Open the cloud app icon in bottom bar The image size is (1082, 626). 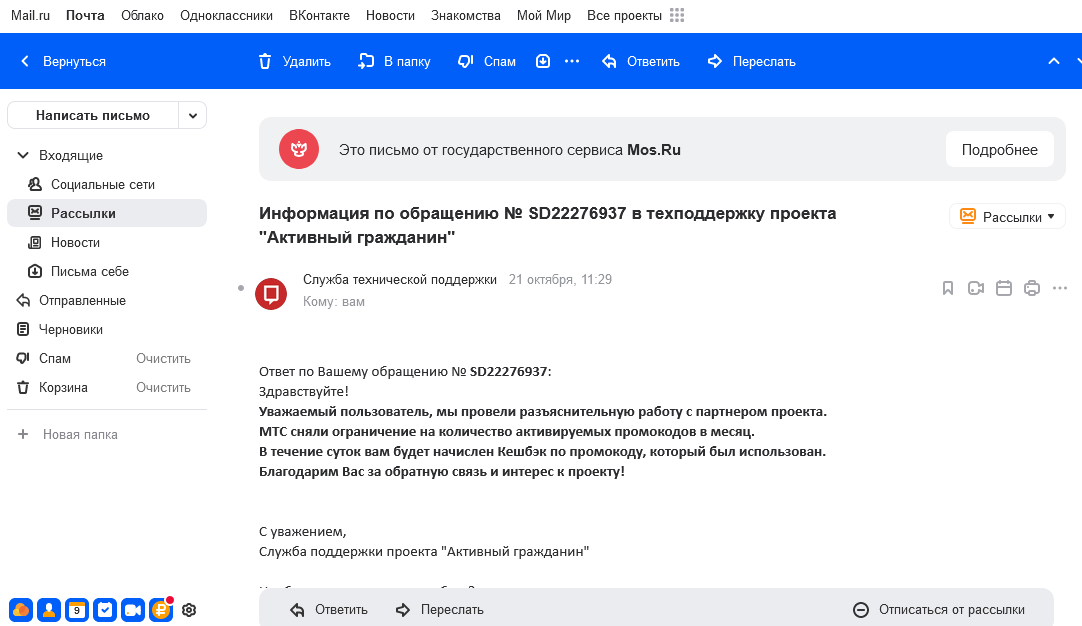click(21, 610)
